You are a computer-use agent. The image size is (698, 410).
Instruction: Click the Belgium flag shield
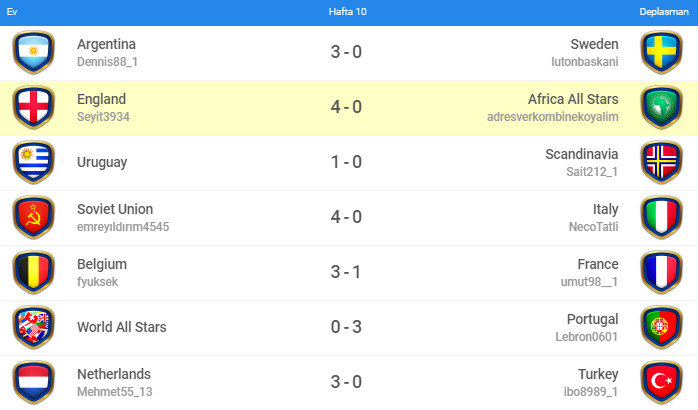pyautogui.click(x=34, y=272)
